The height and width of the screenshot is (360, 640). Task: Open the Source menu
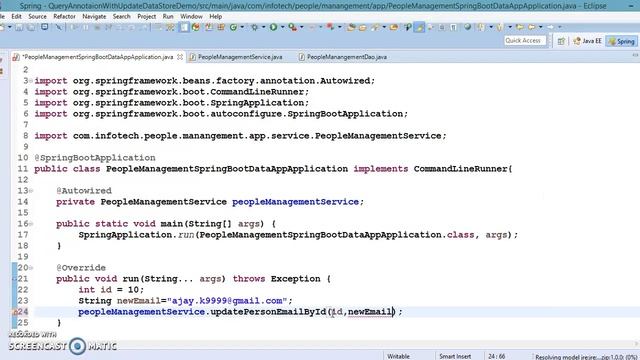pyautogui.click(x=37, y=17)
